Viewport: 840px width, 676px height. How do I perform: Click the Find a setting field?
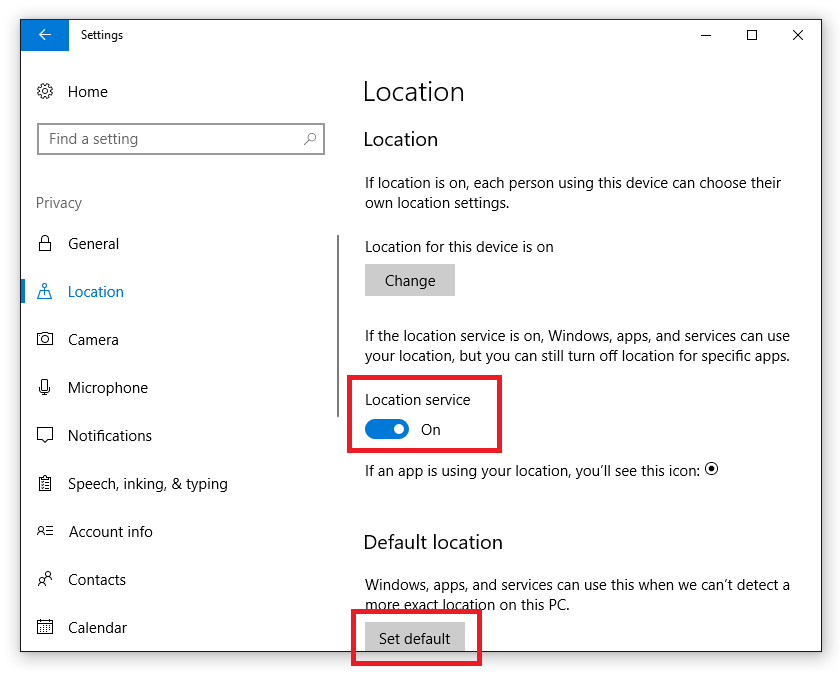181,139
